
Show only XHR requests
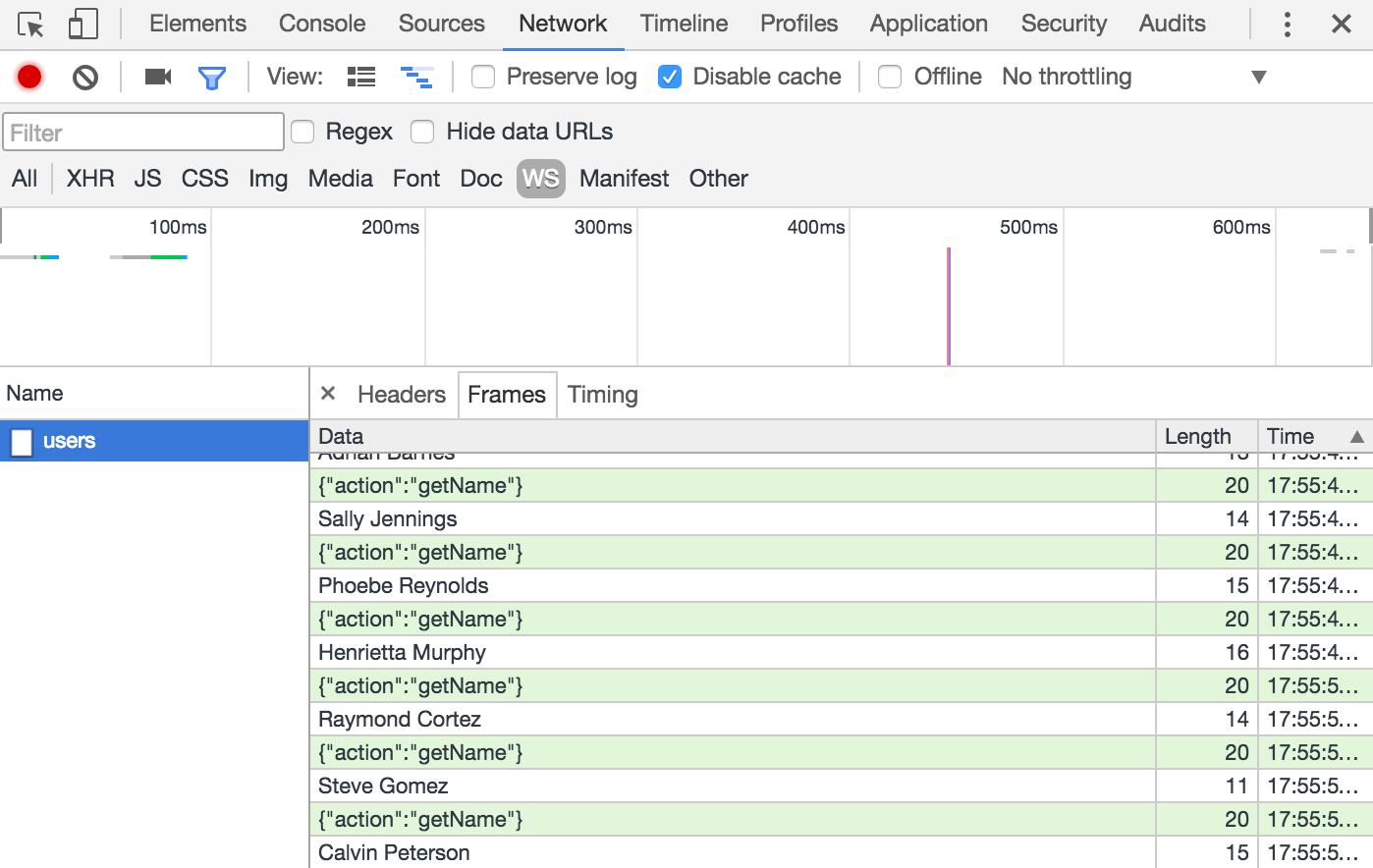(x=89, y=179)
